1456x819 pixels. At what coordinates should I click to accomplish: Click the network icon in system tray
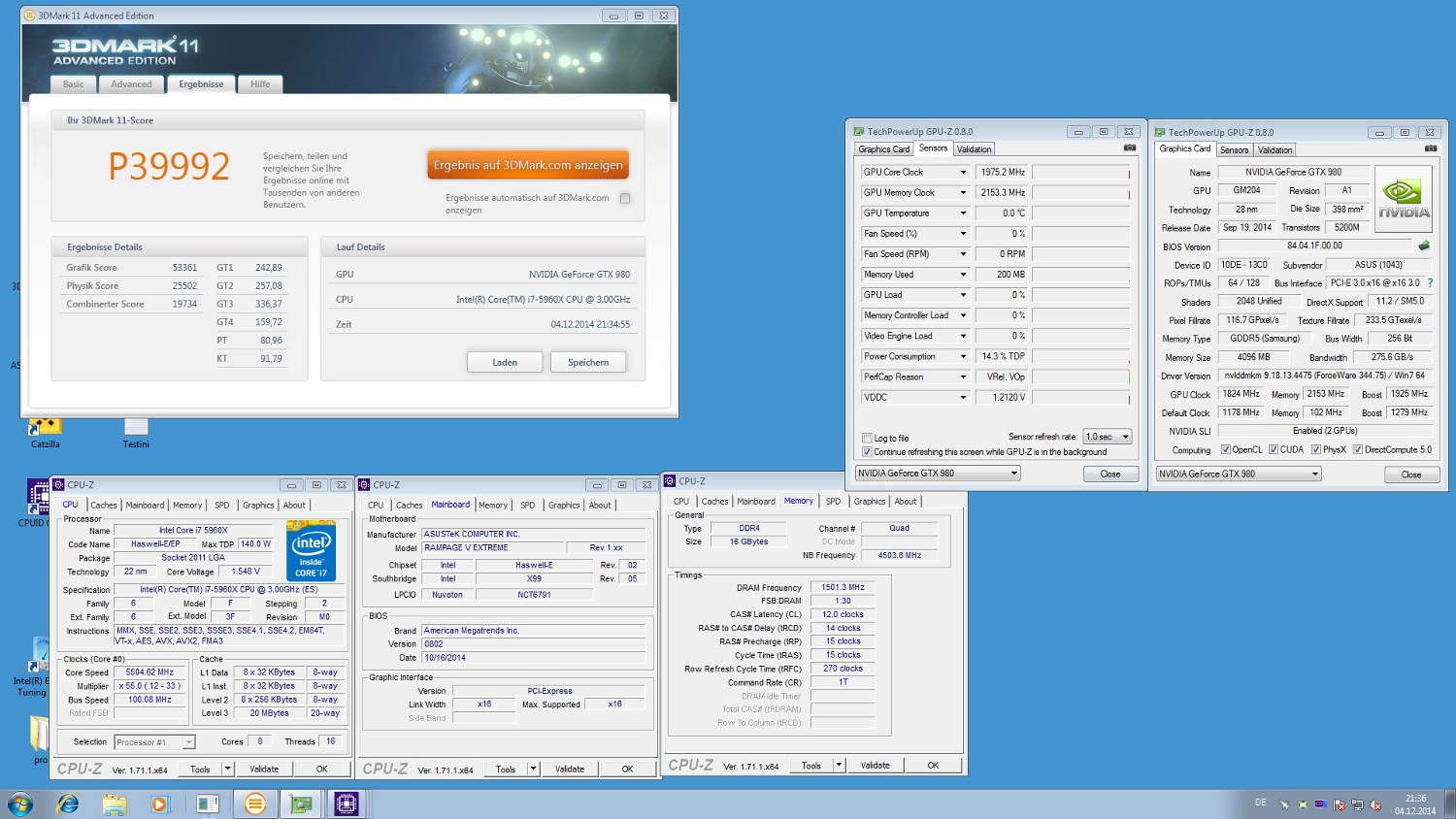coord(1358,804)
